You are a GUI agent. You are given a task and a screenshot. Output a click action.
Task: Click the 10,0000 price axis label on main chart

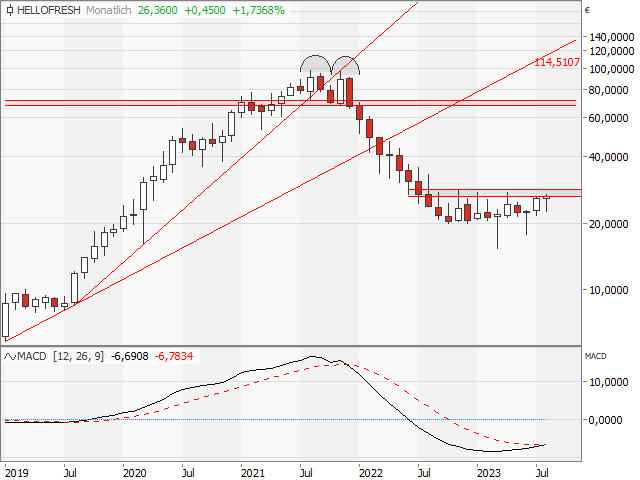coord(608,290)
